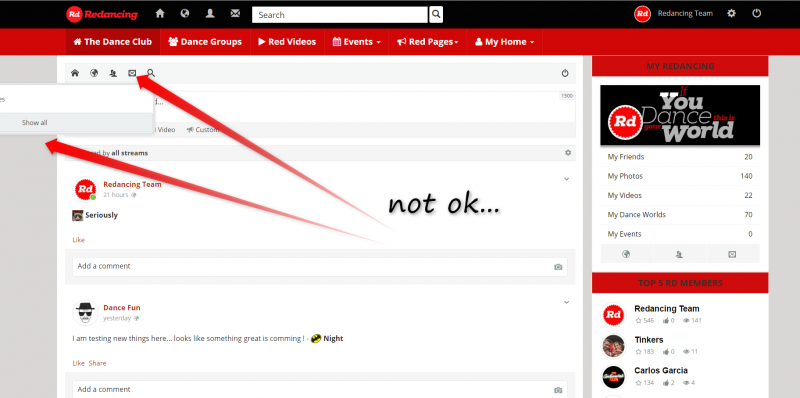Click the Search input field

(x=340, y=15)
